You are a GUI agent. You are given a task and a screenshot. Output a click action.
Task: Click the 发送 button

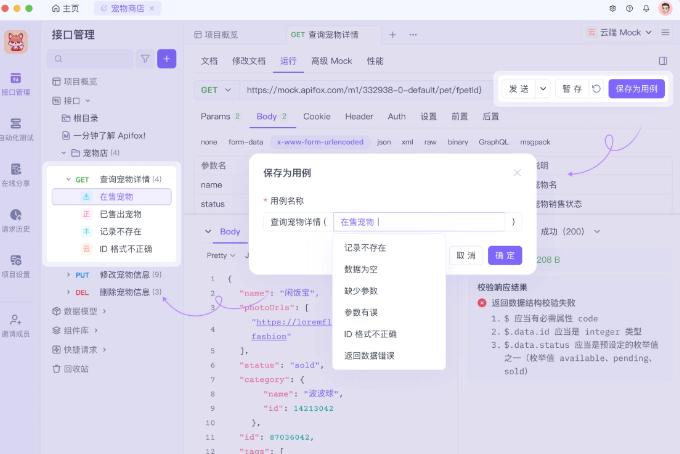click(x=519, y=89)
